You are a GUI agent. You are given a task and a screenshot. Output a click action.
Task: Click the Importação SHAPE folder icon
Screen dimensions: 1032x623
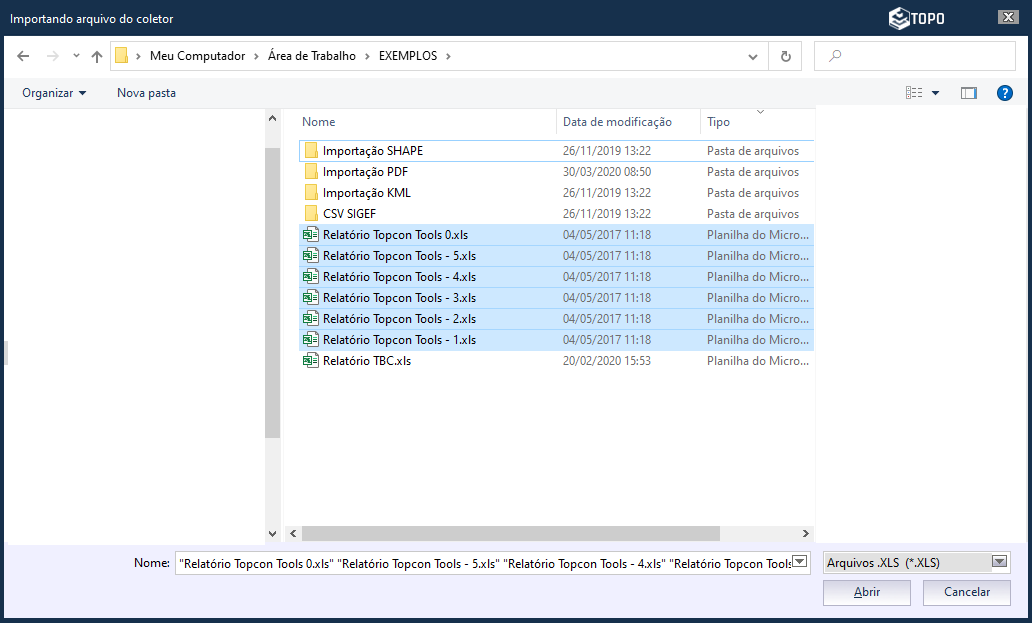pos(311,151)
